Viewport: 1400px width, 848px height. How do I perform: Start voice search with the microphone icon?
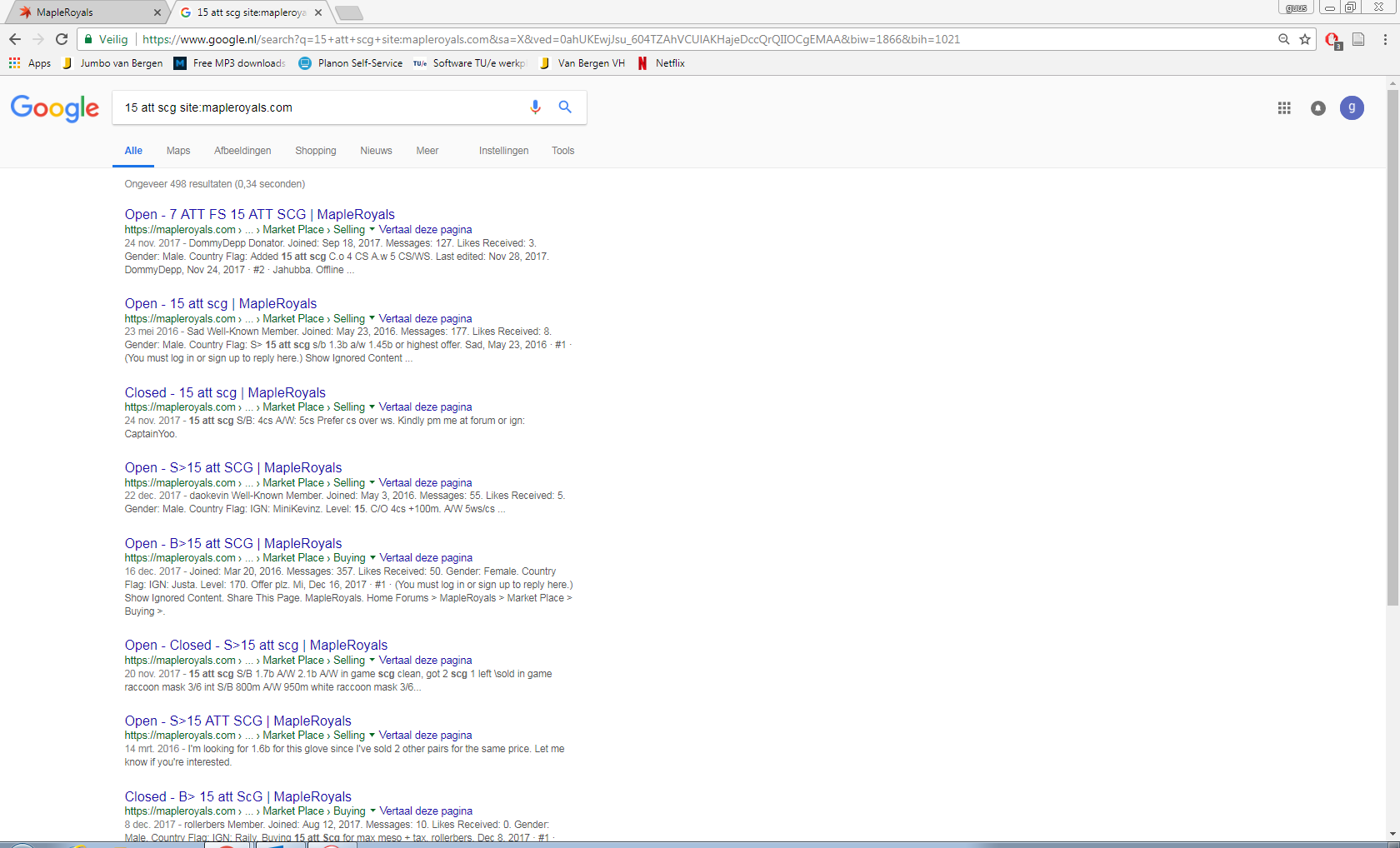coord(535,107)
